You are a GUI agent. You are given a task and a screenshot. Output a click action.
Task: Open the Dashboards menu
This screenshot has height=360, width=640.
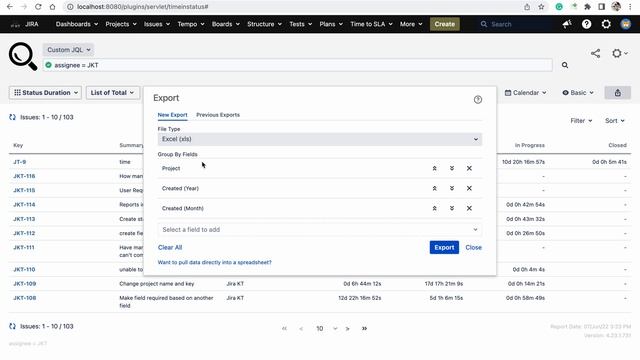click(x=77, y=24)
